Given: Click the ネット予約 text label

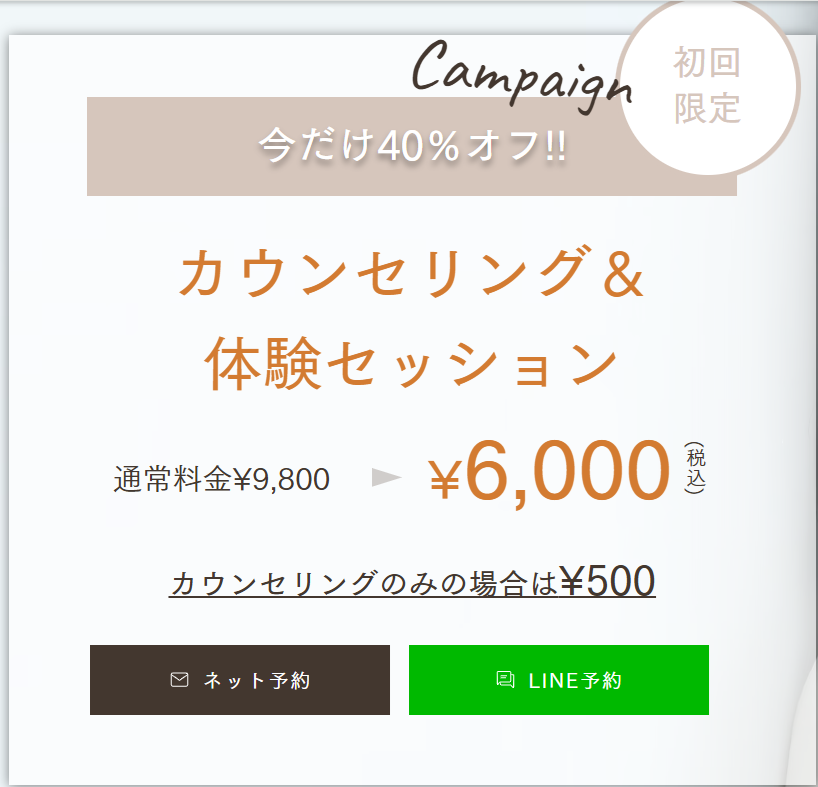Looking at the screenshot, I should tap(257, 681).
